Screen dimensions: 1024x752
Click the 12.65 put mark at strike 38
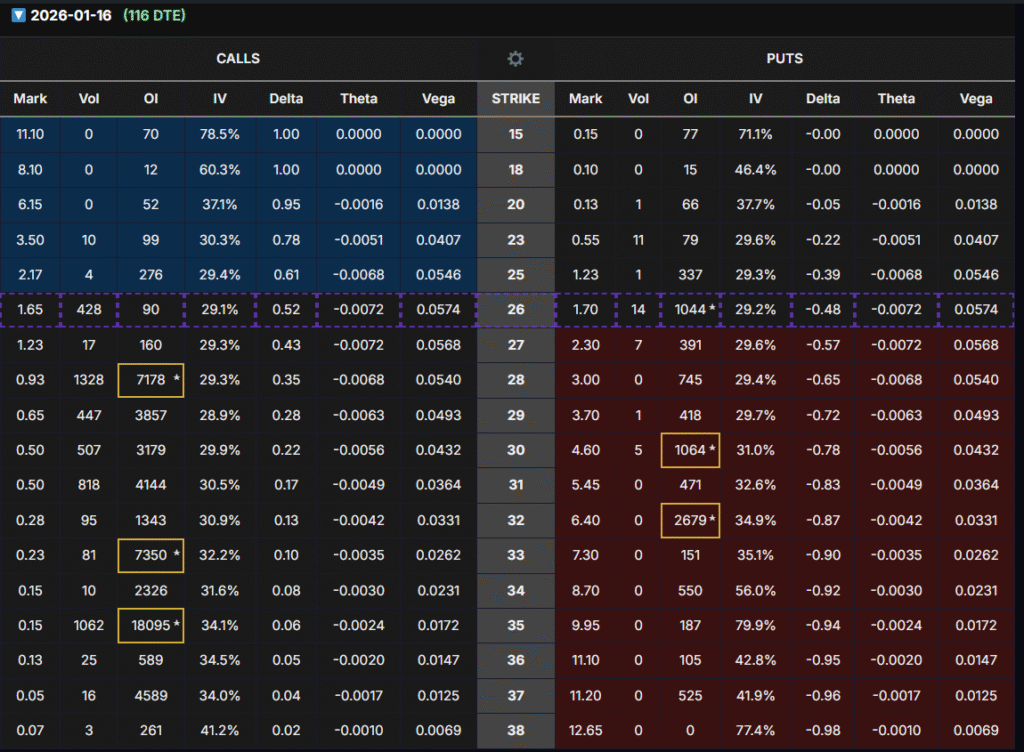[x=585, y=730]
